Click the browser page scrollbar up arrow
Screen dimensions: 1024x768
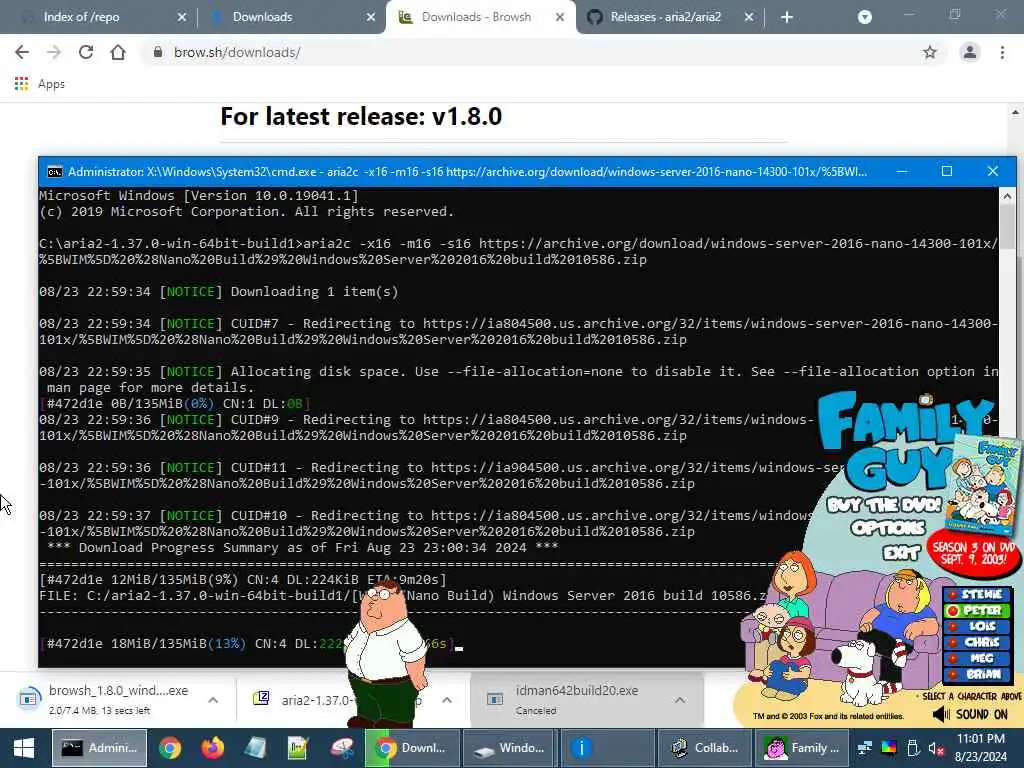[1016, 112]
